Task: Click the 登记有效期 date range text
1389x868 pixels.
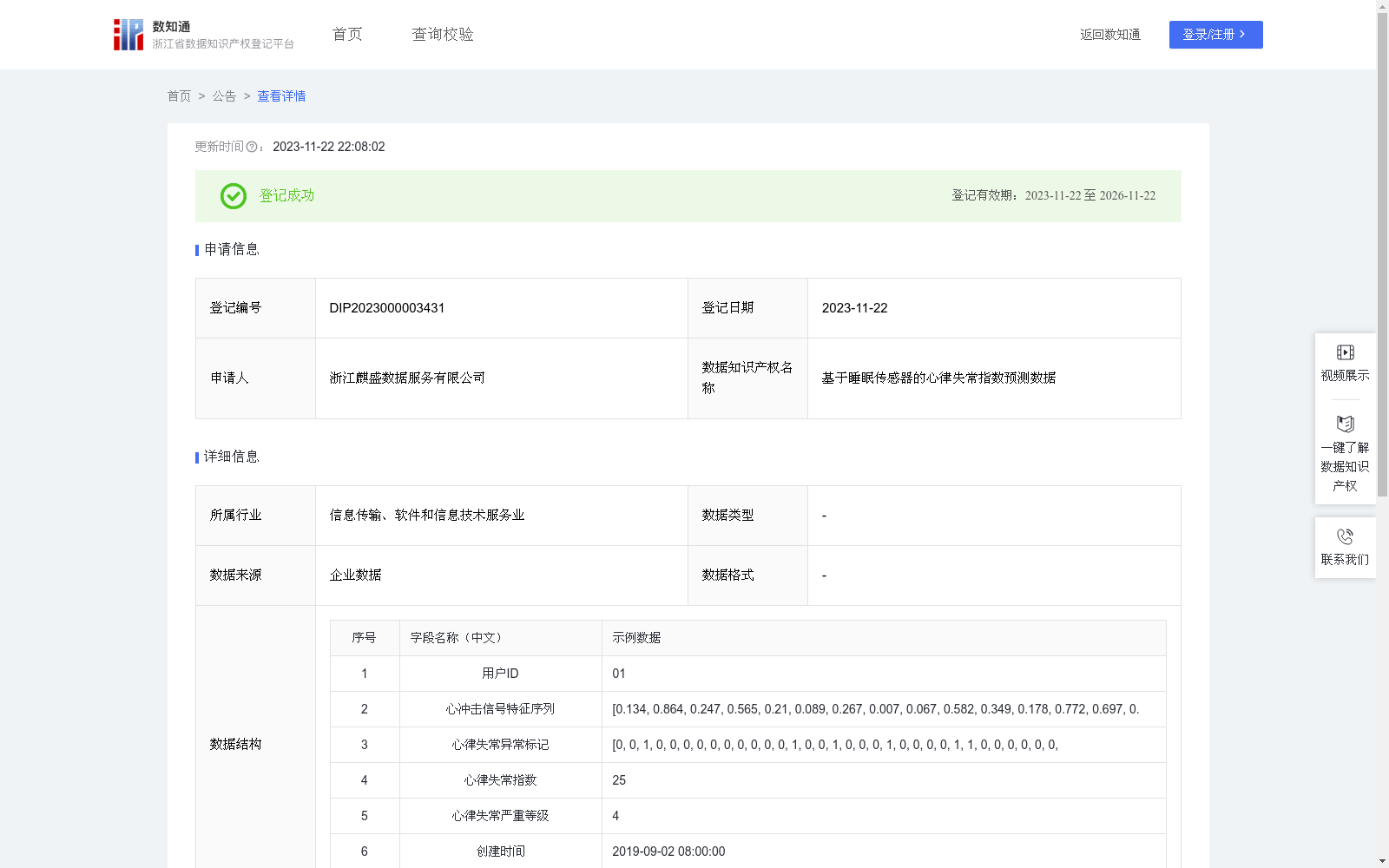Action: 1090,196
